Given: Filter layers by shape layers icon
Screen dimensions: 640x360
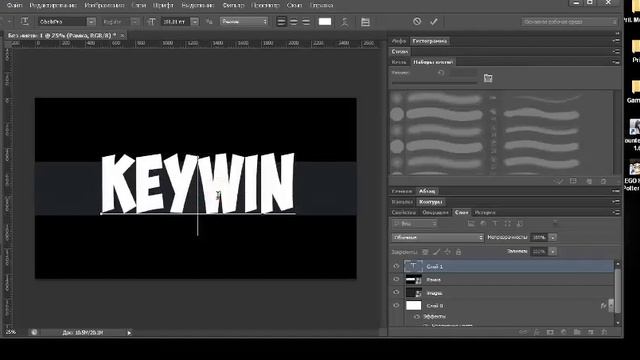Looking at the screenshot, I should coord(507,224).
